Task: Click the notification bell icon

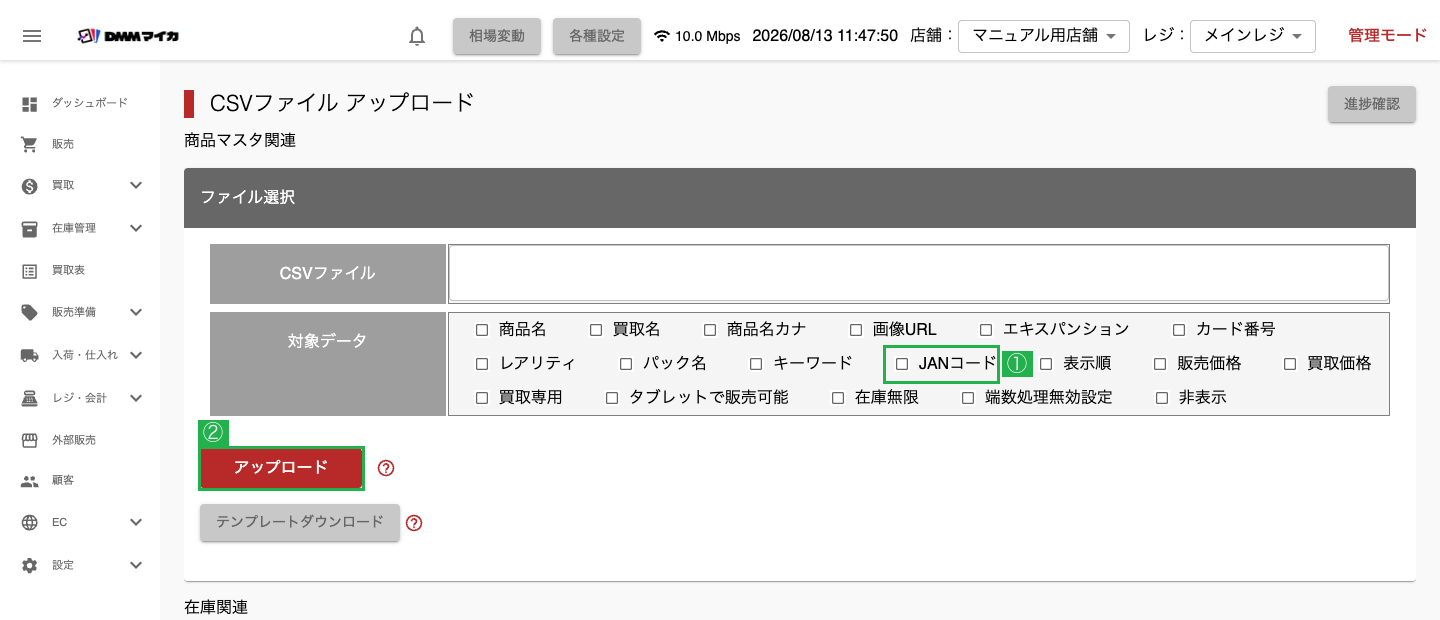Action: pos(417,36)
